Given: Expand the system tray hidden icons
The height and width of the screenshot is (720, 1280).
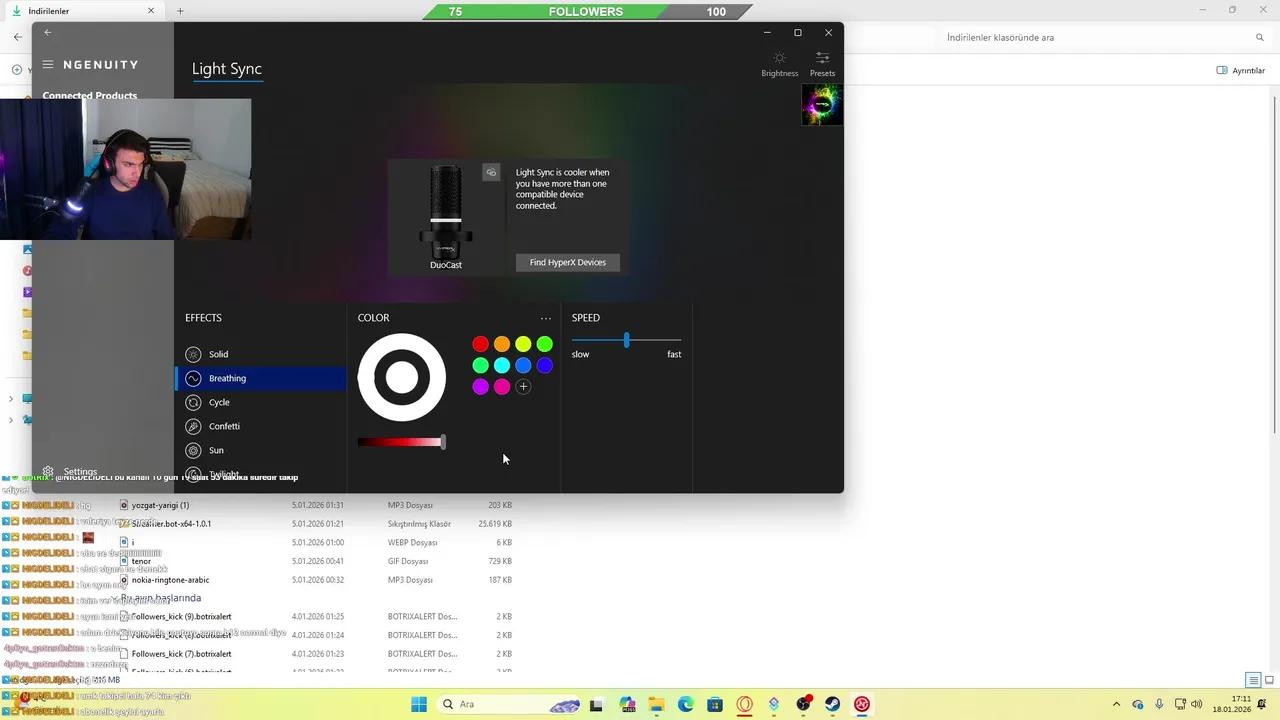Looking at the screenshot, I should 1116,704.
